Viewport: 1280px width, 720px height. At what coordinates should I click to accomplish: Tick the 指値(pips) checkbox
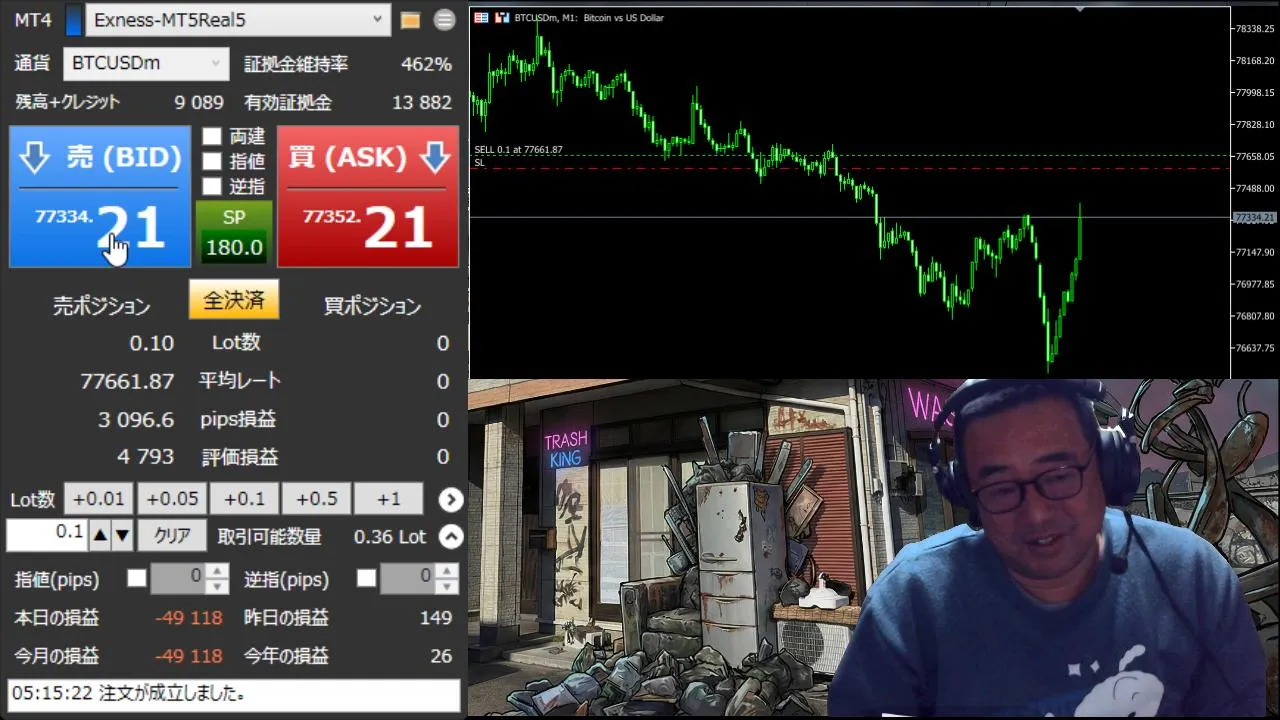pos(137,578)
